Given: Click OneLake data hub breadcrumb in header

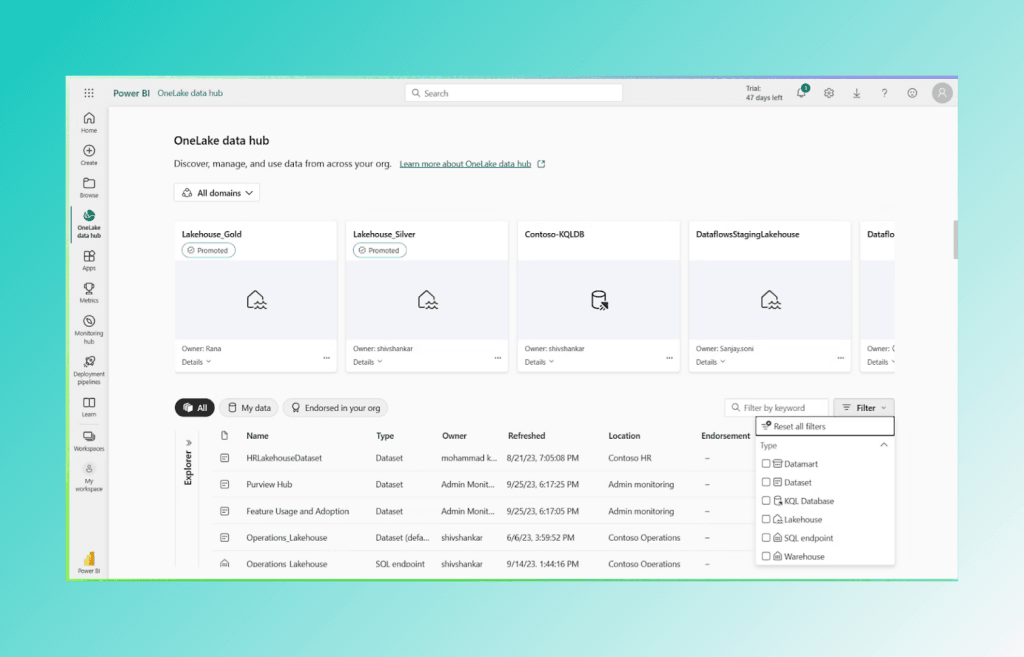Looking at the screenshot, I should 190,93.
